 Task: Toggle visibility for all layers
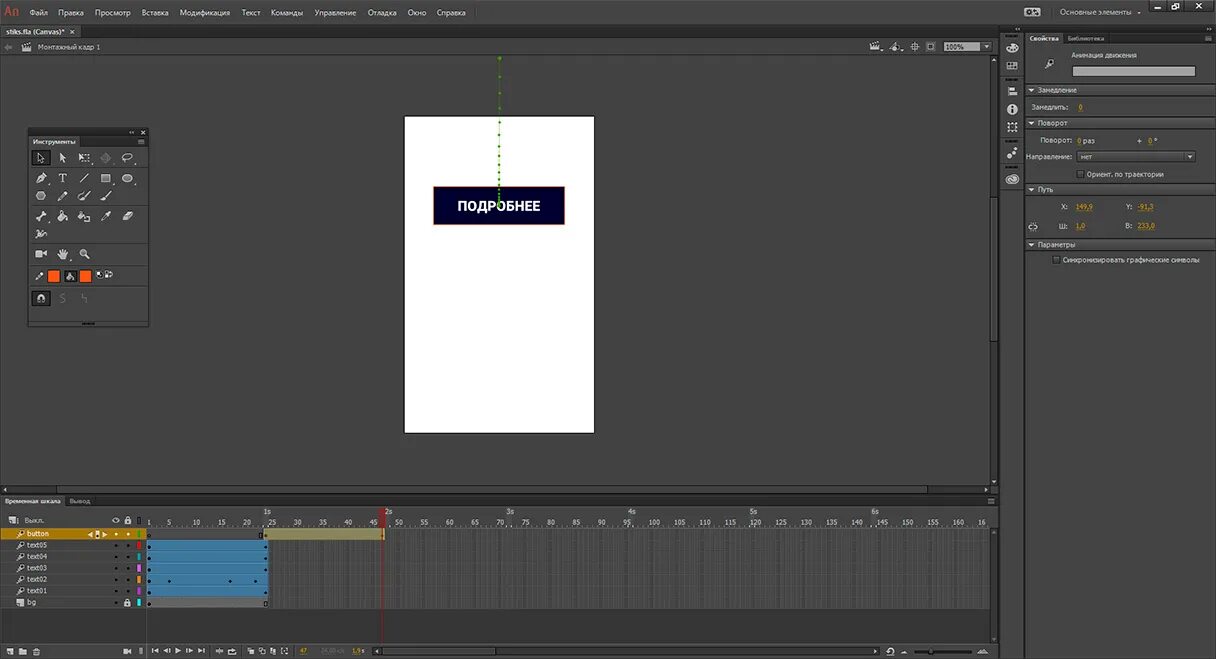pyautogui.click(x=116, y=521)
